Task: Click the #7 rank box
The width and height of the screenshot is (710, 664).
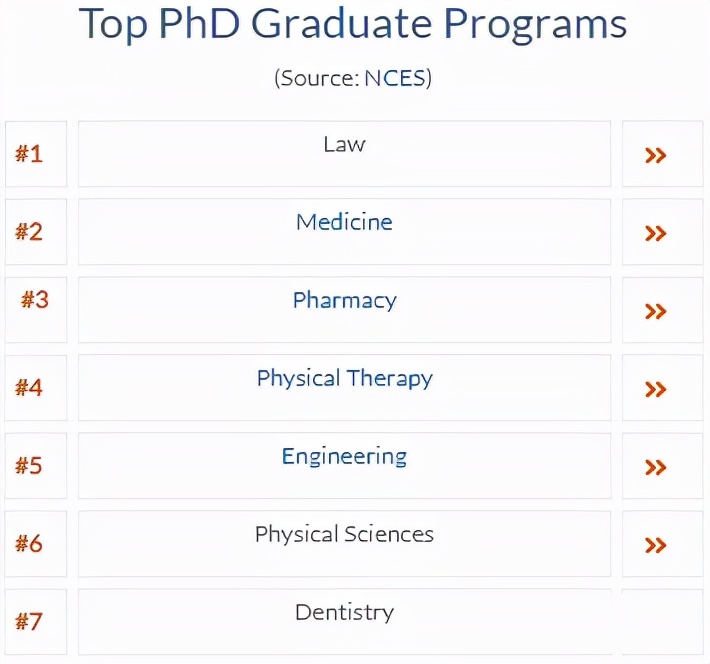Action: (x=36, y=622)
